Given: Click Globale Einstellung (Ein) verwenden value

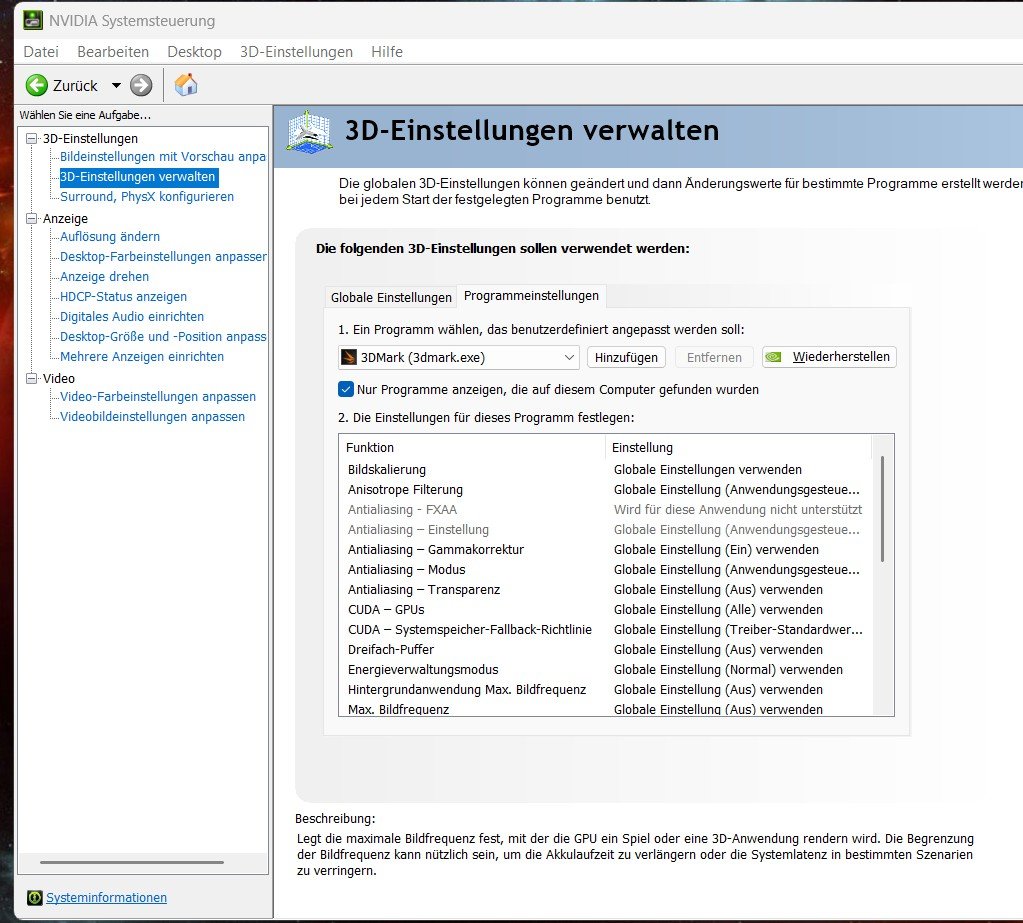Looking at the screenshot, I should (x=716, y=550).
